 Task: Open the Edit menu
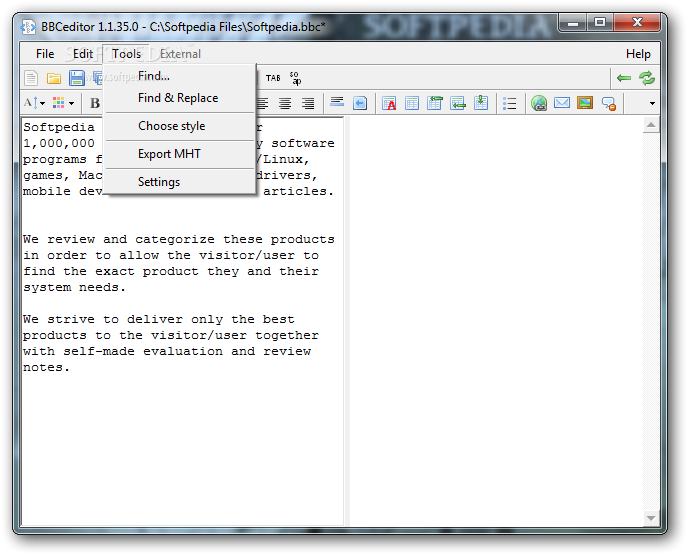(x=82, y=54)
